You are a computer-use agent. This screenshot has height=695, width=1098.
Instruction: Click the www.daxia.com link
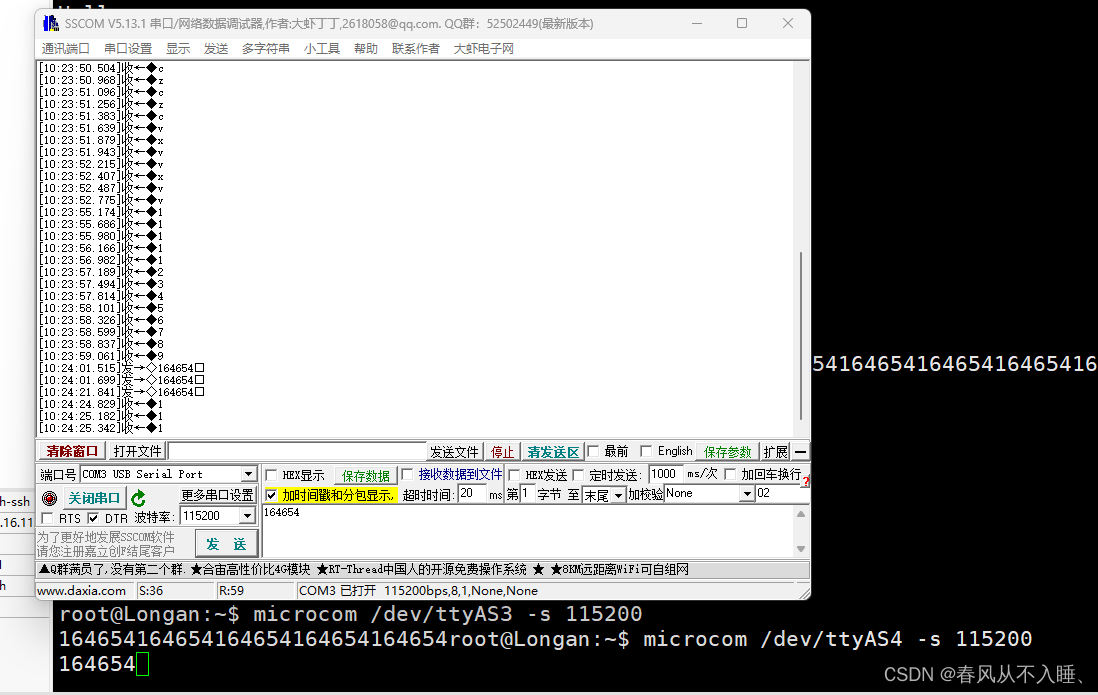tap(82, 590)
